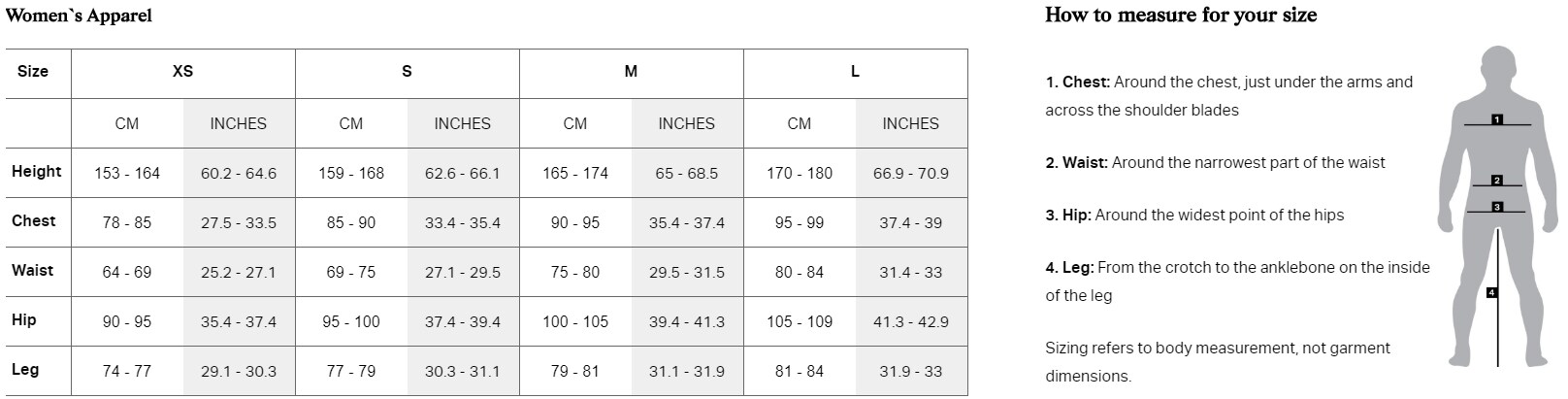Select the XS size column header

tap(182, 72)
